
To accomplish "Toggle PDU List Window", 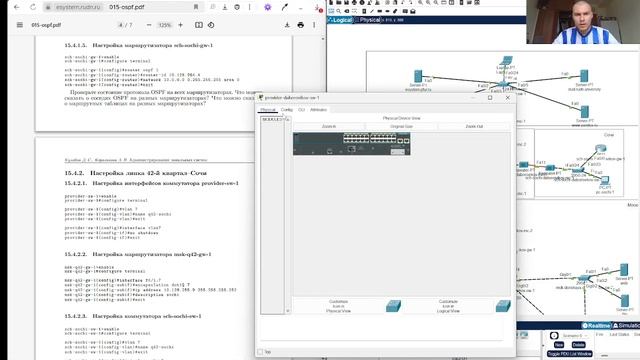I will click(569, 354).
